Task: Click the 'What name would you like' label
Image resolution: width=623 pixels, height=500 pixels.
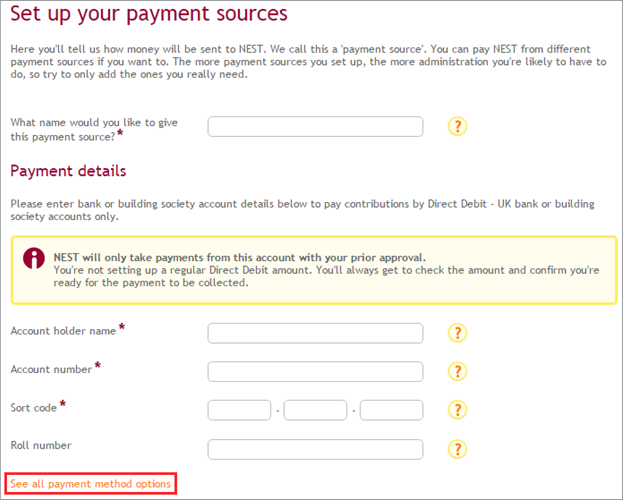Action: coord(94,129)
